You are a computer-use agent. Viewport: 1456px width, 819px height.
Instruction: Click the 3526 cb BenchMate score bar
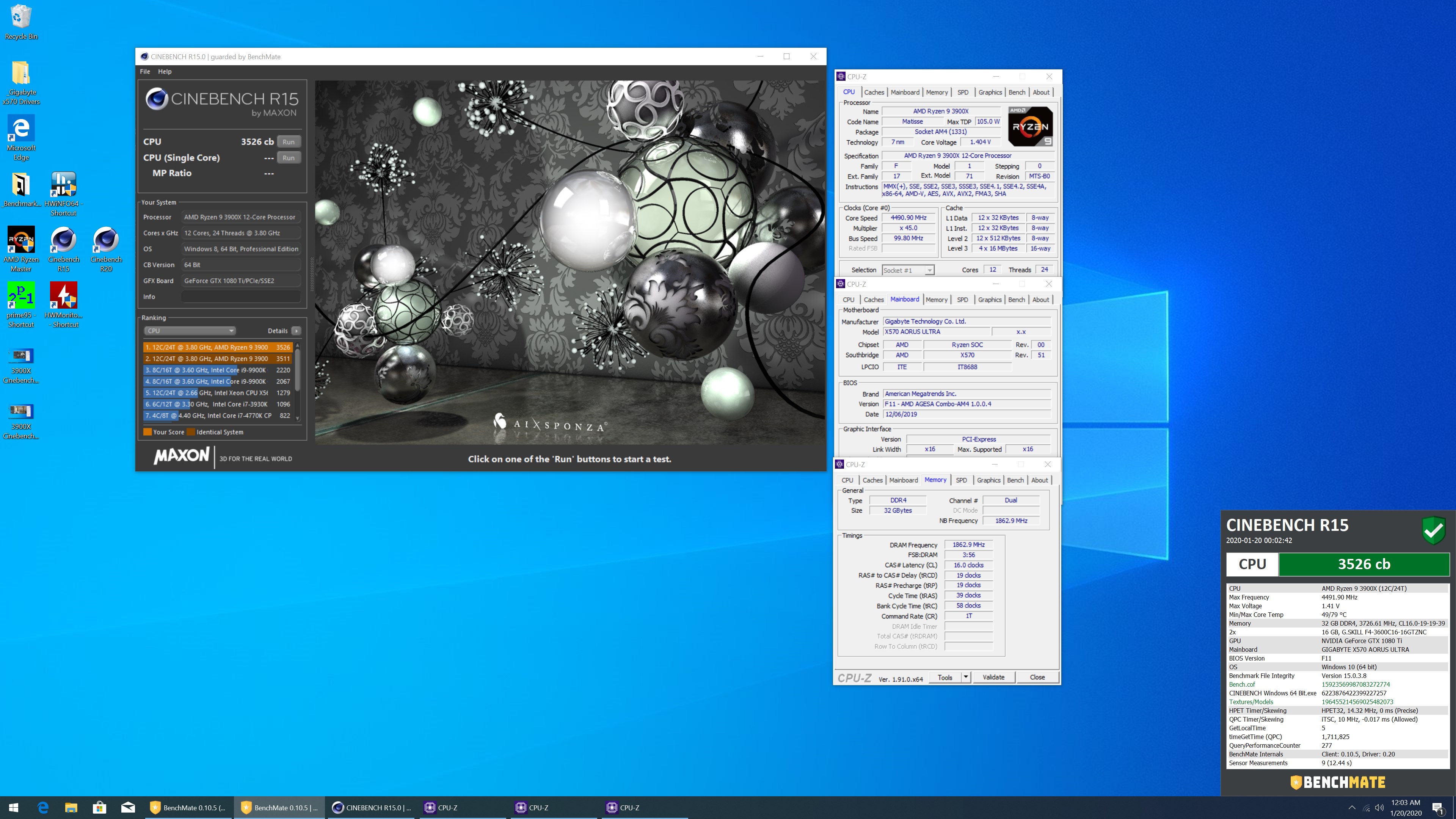(x=1364, y=564)
